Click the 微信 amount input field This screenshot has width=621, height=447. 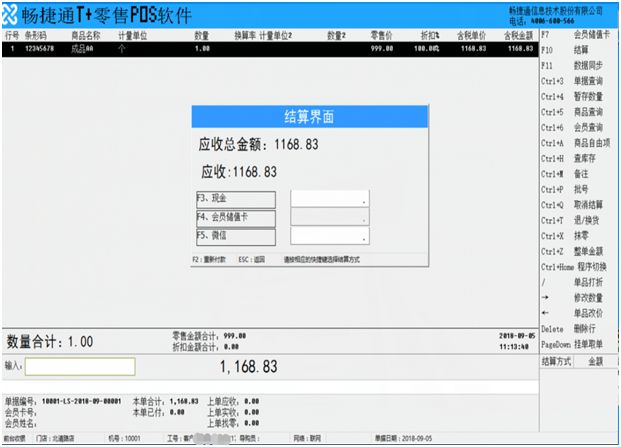[x=329, y=236]
